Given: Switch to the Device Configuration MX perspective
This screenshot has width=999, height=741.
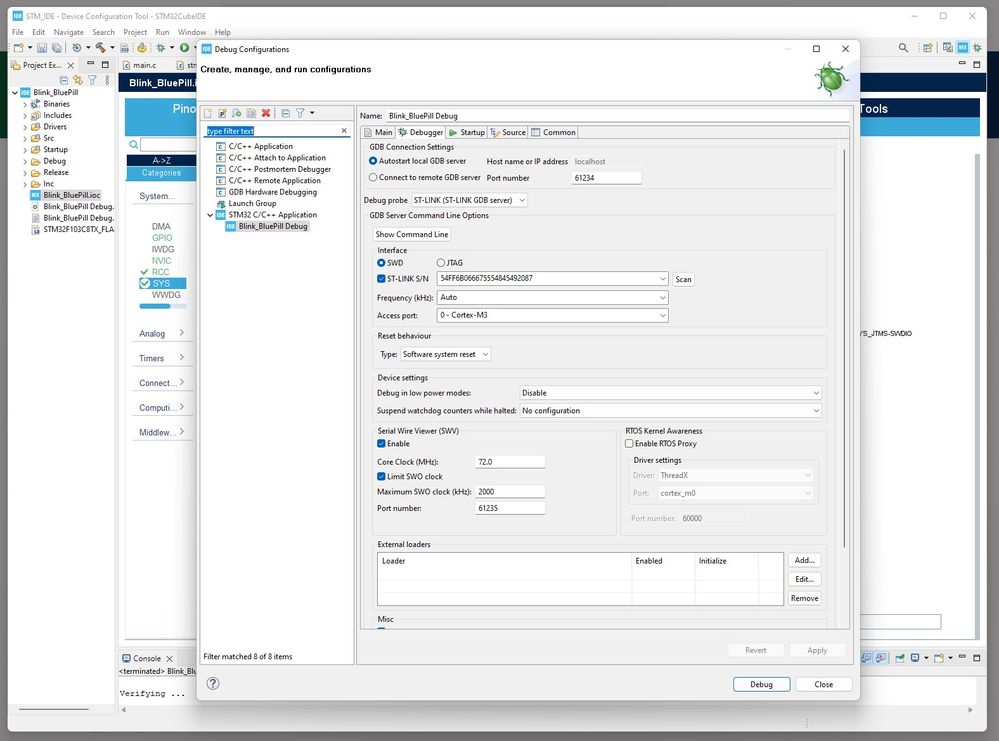Looking at the screenshot, I should tap(963, 48).
